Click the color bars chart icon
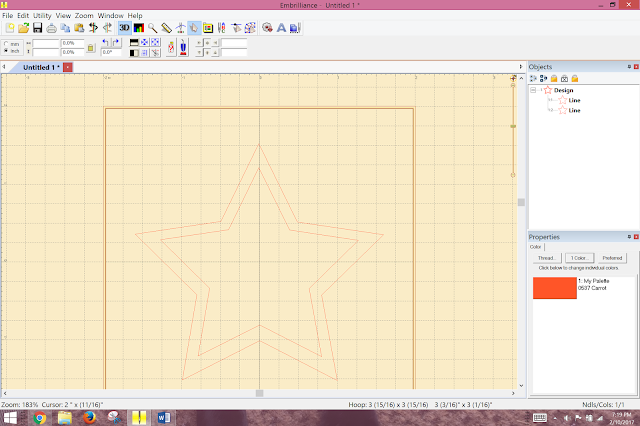Screen dimensions: 640x426 point(139,28)
